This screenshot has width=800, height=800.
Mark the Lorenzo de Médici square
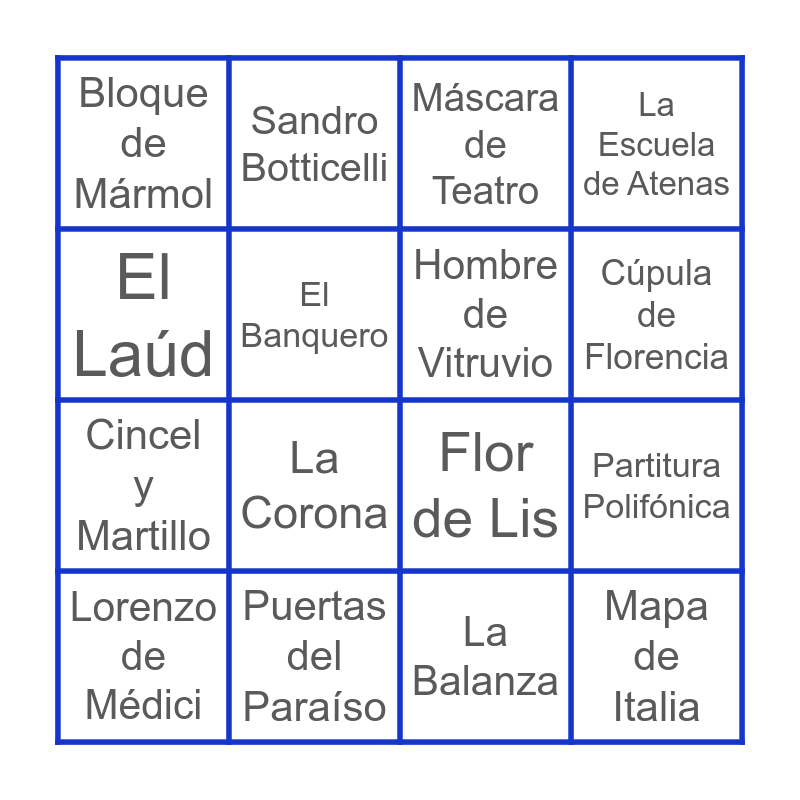143,657
